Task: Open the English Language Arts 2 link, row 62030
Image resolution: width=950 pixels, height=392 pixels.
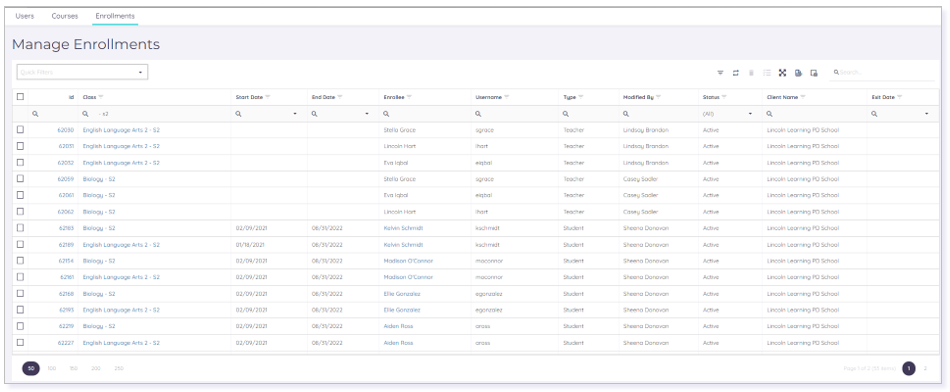Action: [121, 130]
